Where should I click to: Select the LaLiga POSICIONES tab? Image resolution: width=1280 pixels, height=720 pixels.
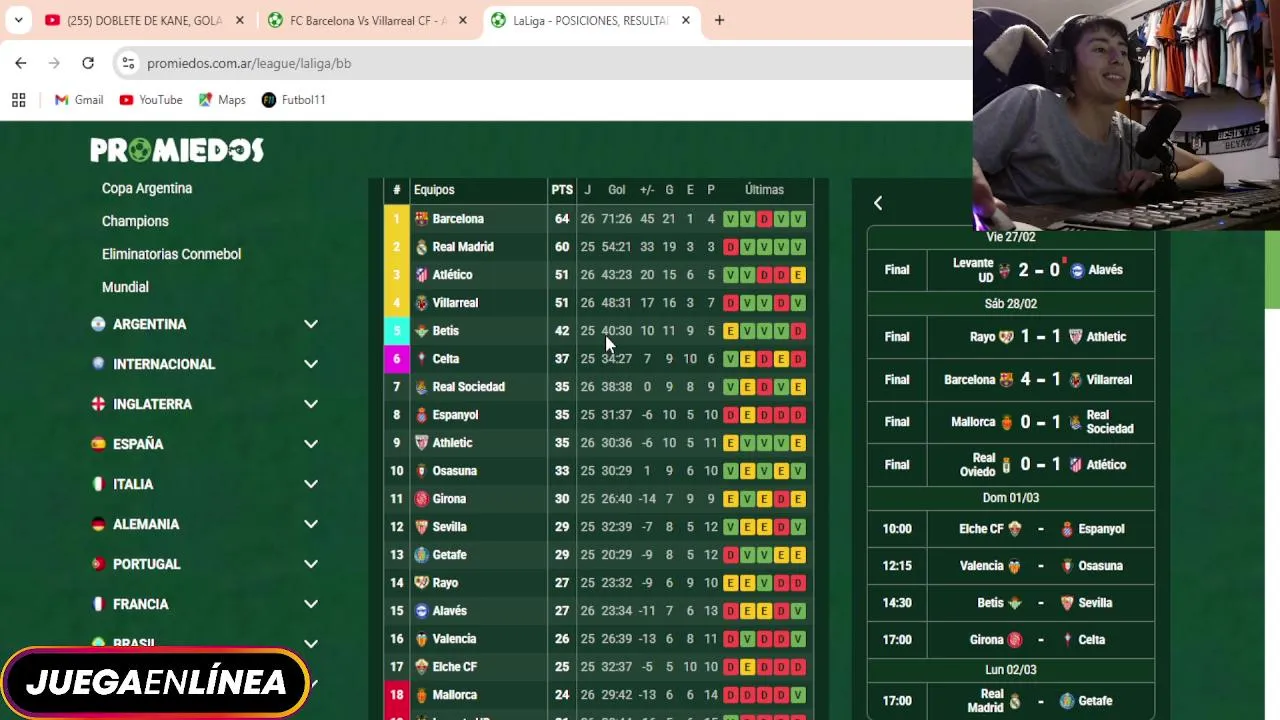tap(590, 20)
